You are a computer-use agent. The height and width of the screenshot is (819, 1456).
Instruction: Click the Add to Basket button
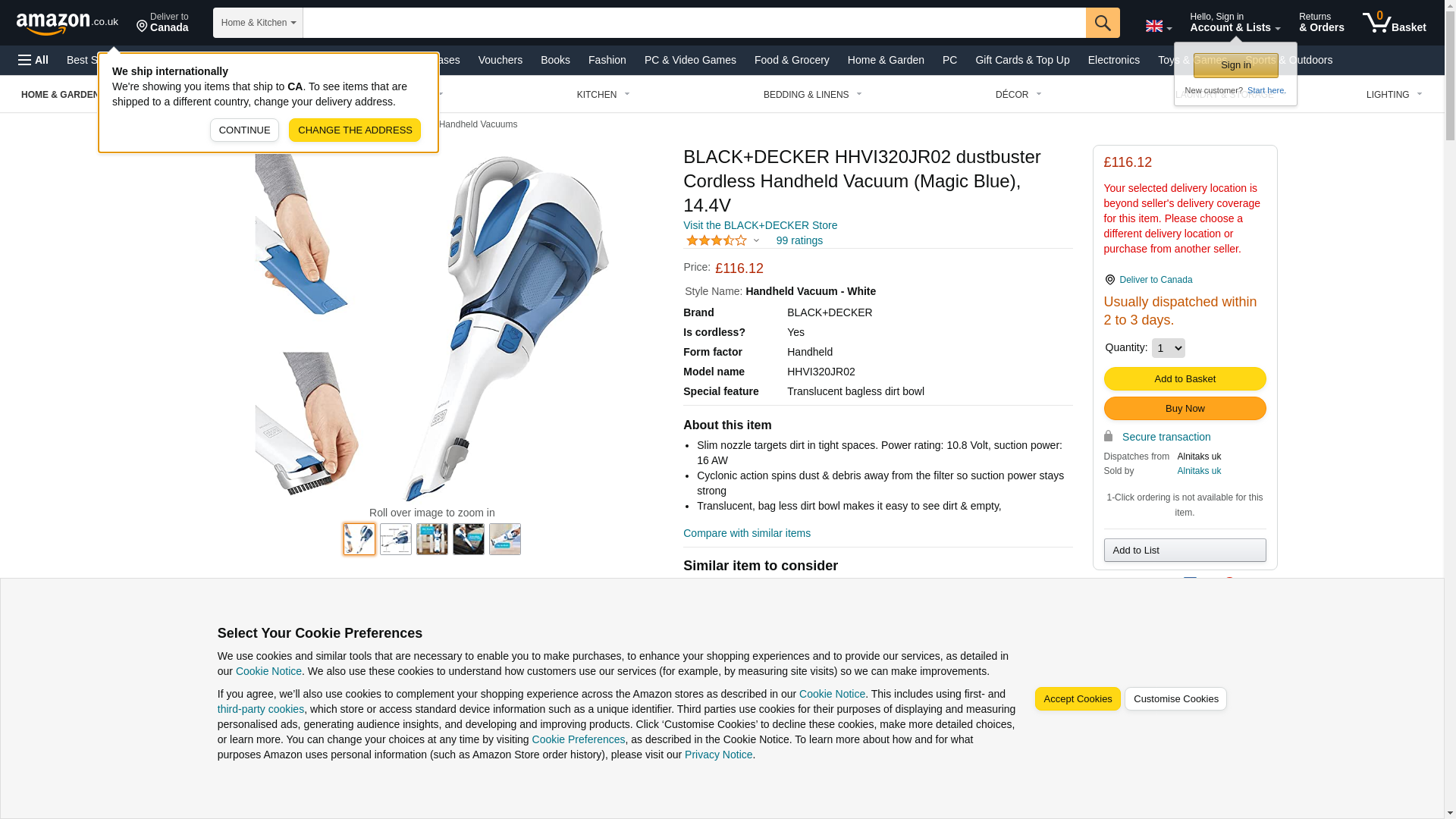pyautogui.click(x=1185, y=379)
